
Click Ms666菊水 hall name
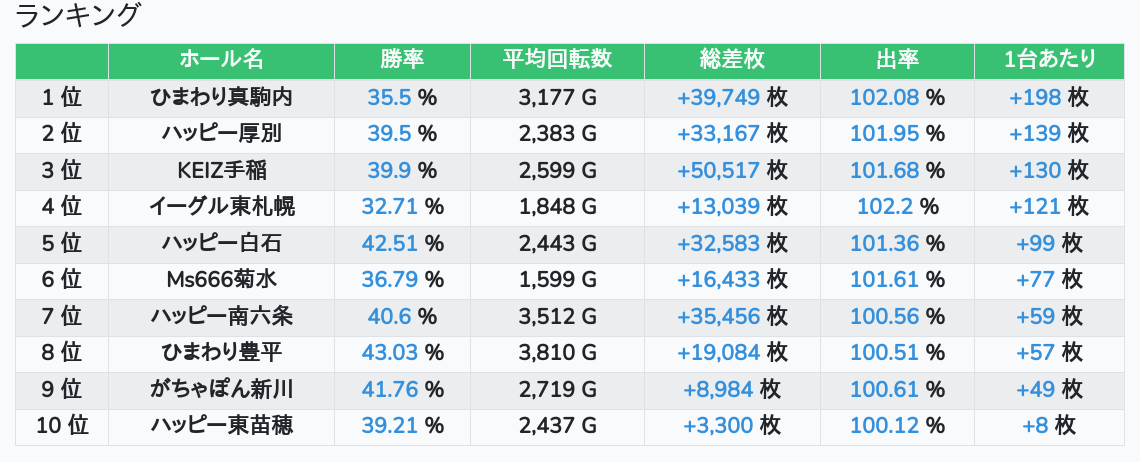[x=221, y=280]
